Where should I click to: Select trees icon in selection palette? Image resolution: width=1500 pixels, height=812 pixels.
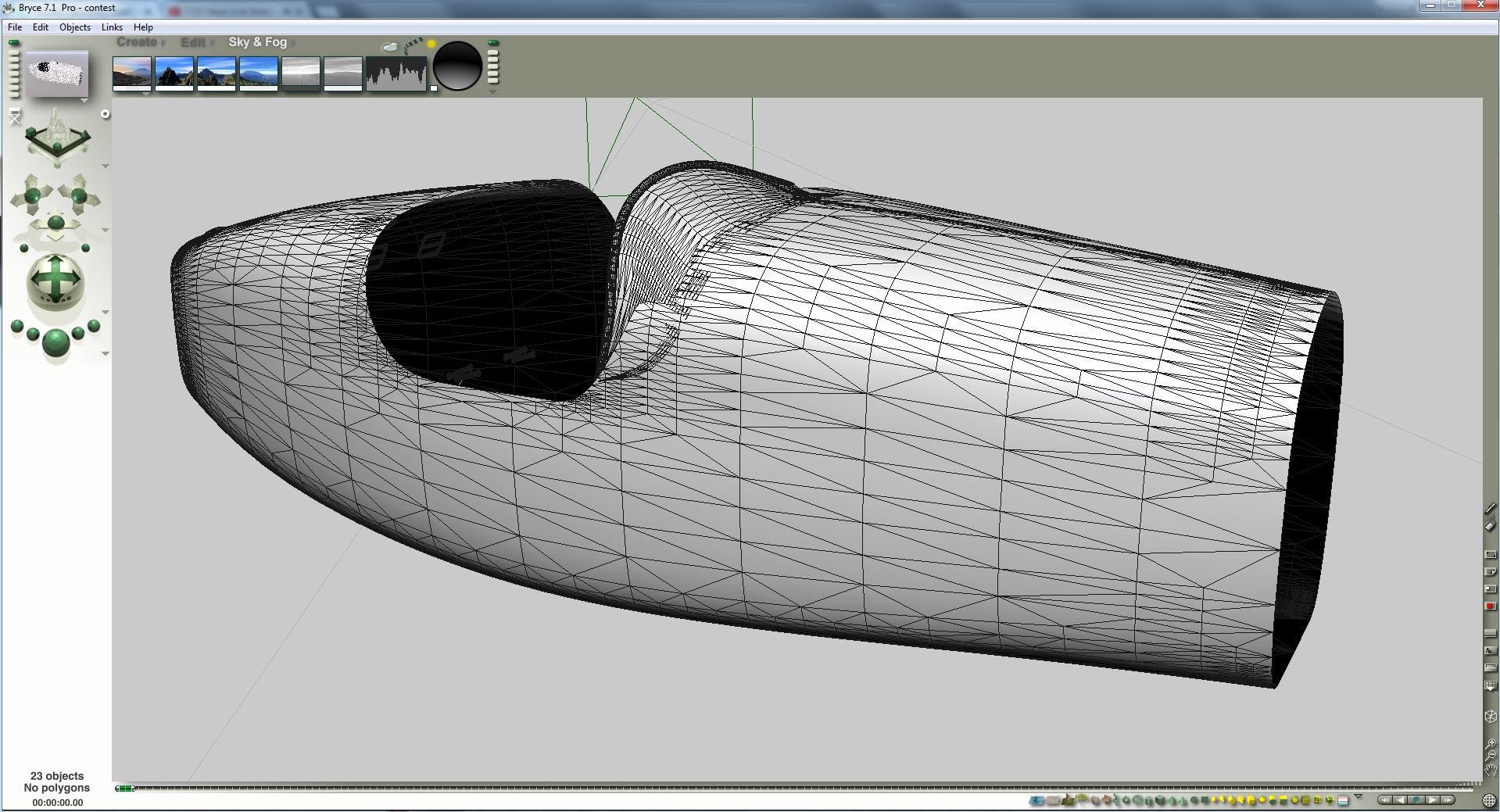pos(1082,799)
